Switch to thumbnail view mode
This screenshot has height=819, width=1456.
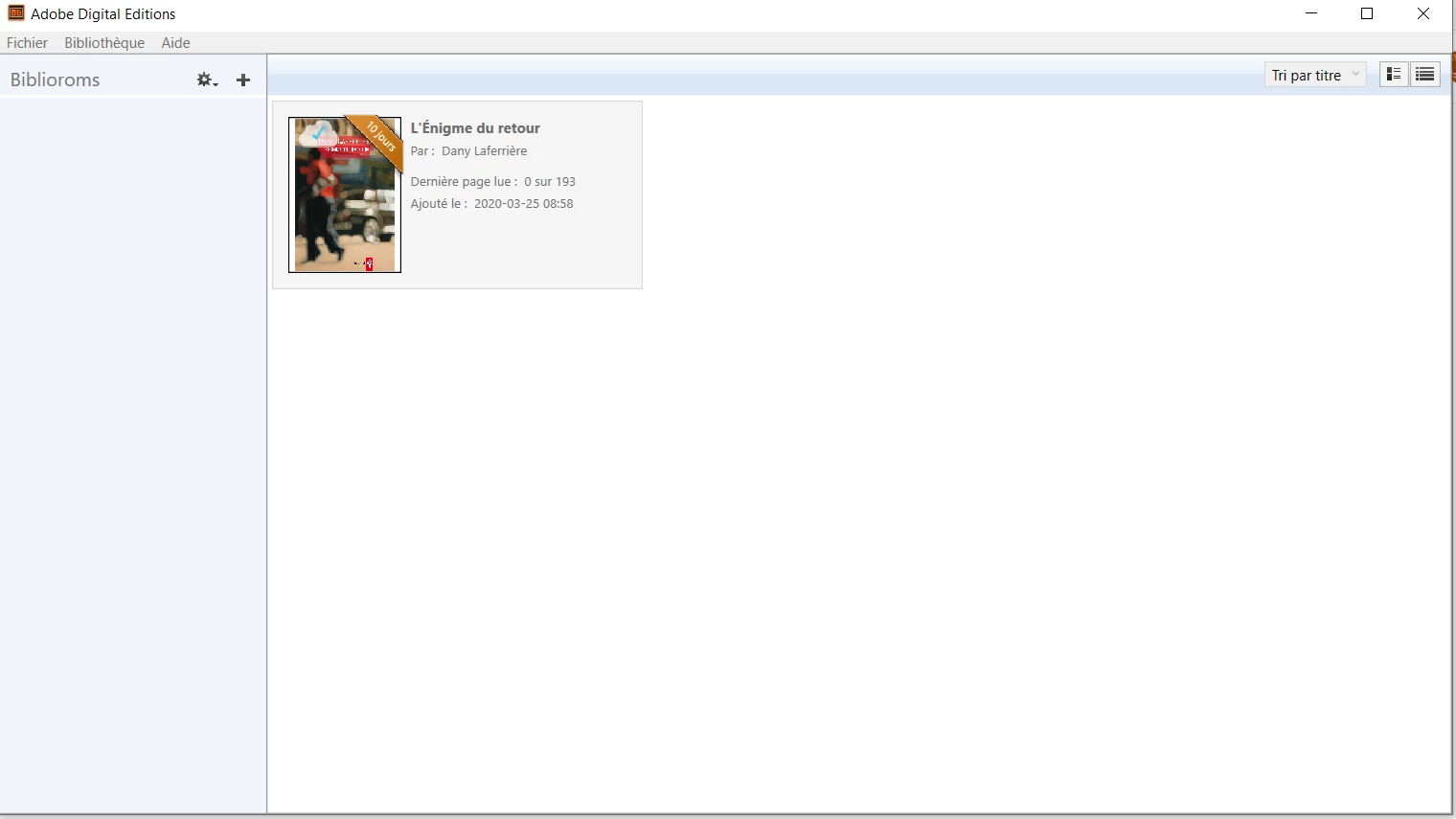tap(1394, 75)
